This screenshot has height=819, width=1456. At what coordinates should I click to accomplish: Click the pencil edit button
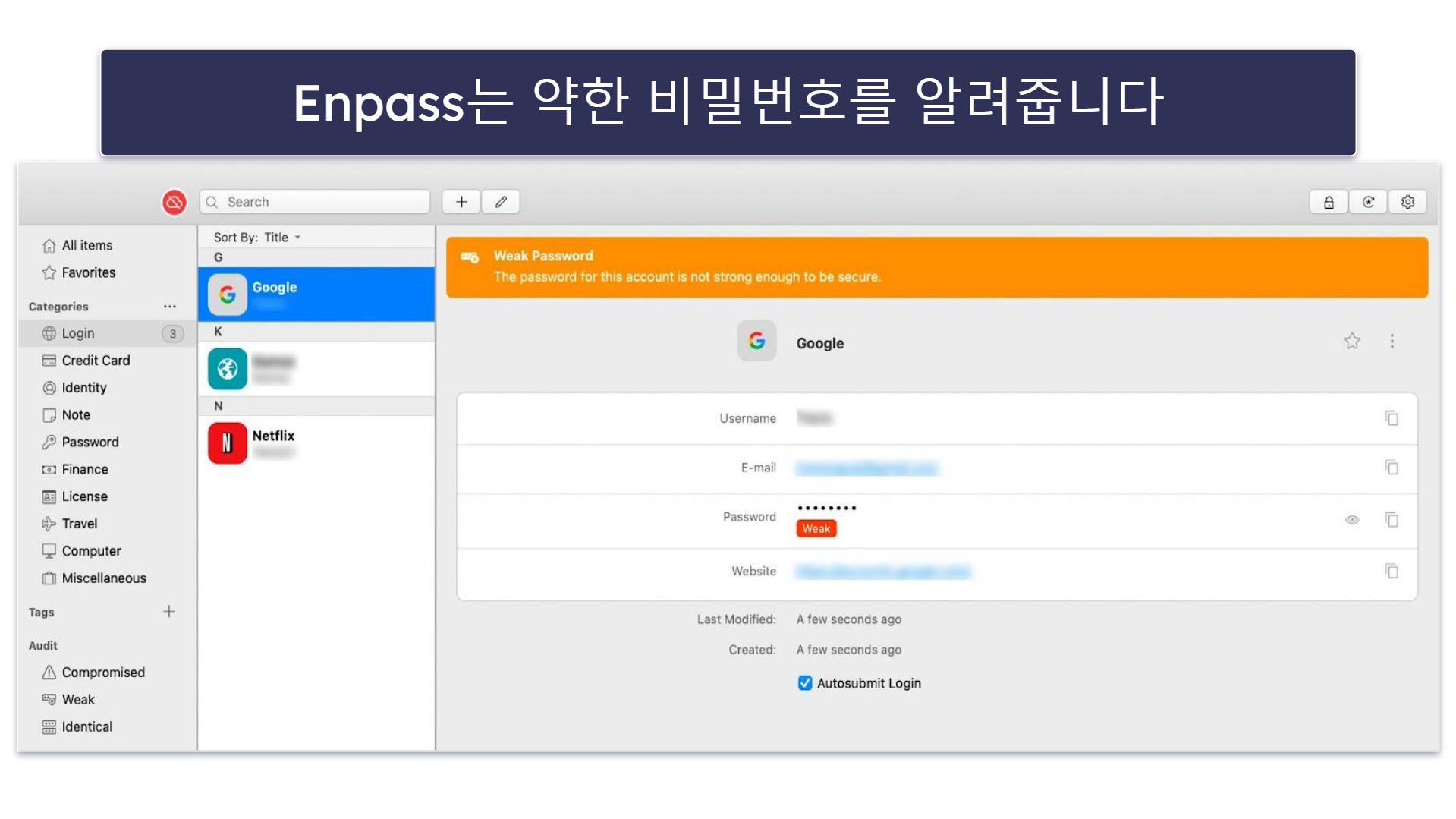pyautogui.click(x=501, y=202)
